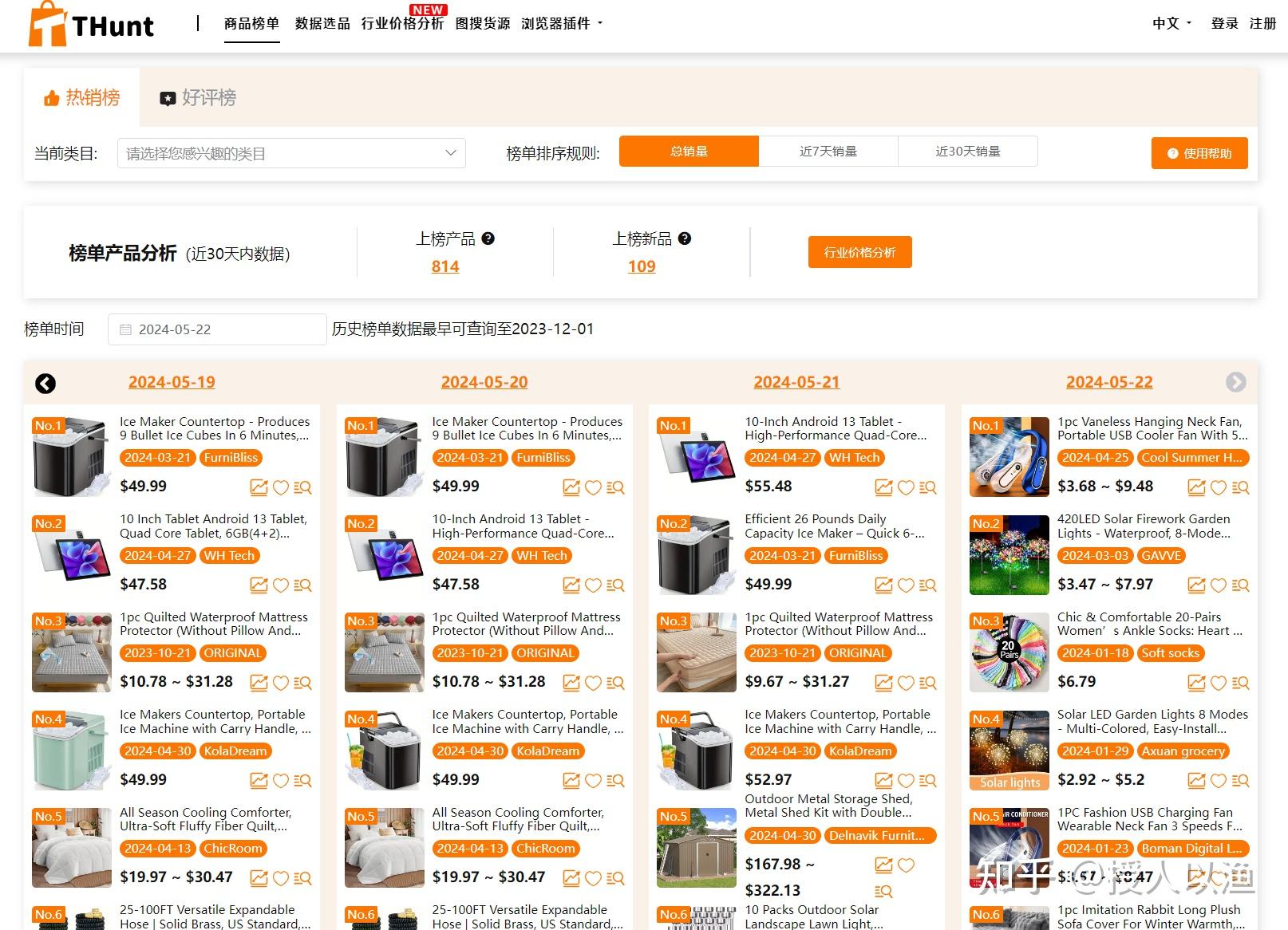Favorite the KolaDream Ice Makers Countertop product
Image resolution: width=1288 pixels, height=930 pixels.
pyautogui.click(x=281, y=781)
